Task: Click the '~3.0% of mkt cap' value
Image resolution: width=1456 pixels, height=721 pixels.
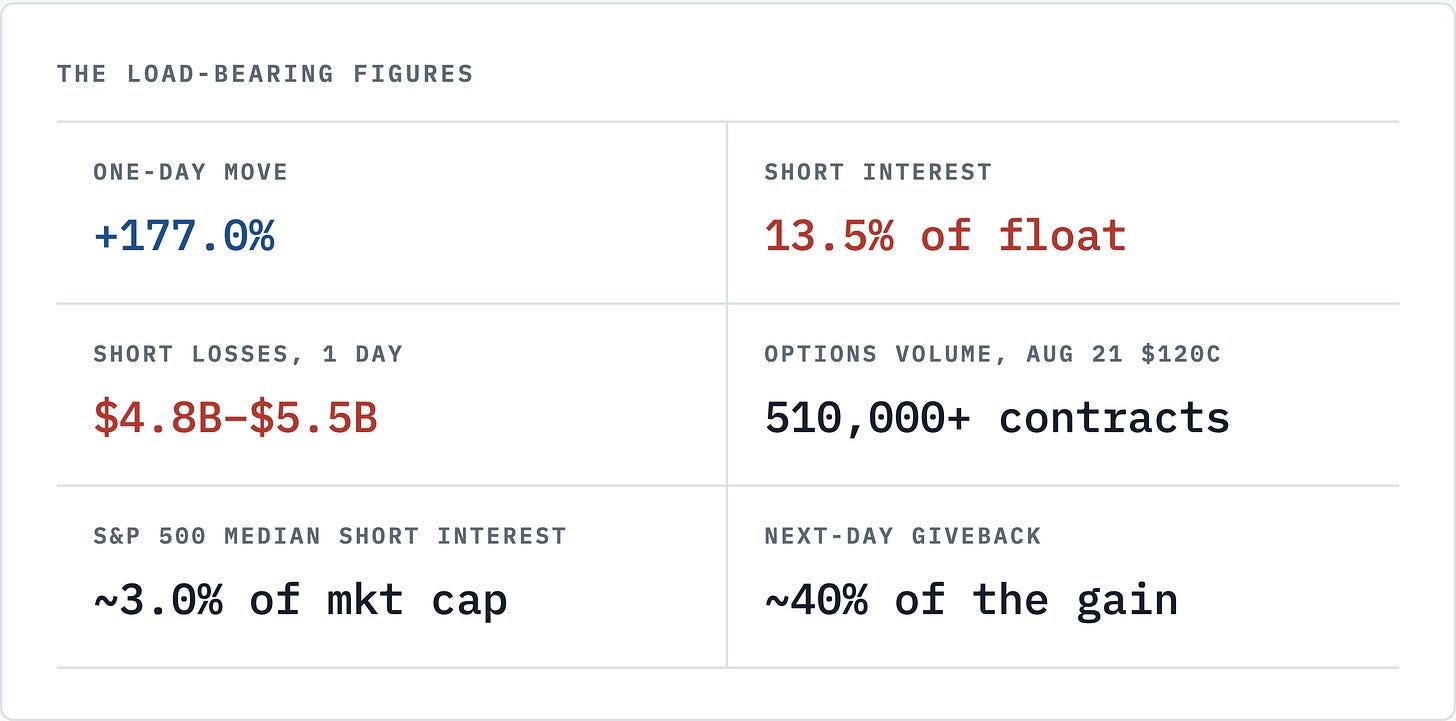Action: [x=300, y=600]
